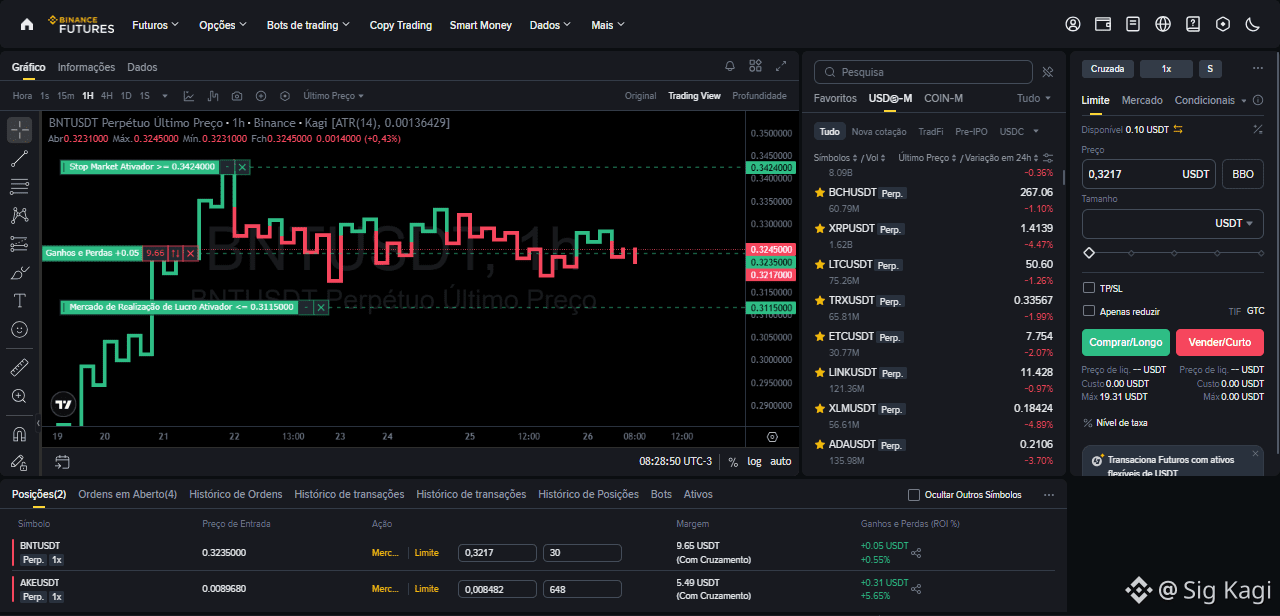Open language globe icon

click(1163, 24)
